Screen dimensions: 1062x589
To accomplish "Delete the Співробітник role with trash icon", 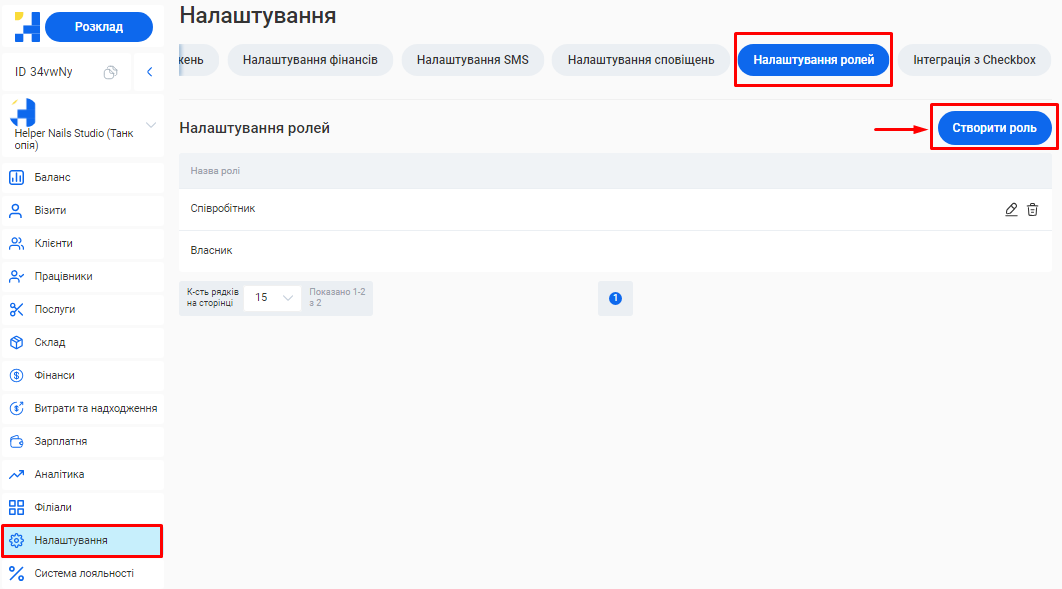I will click(x=1033, y=209).
